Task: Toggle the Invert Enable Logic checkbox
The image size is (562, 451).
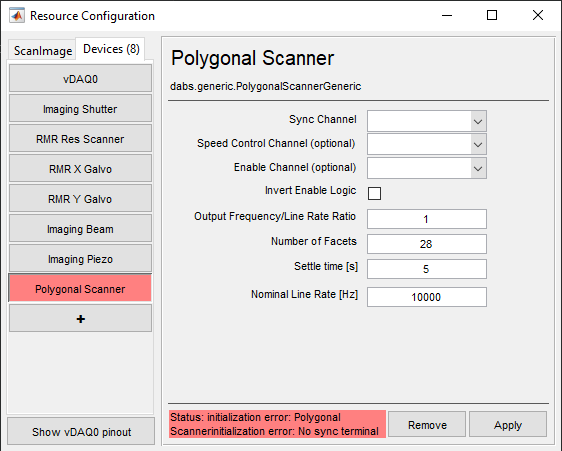Action: tap(374, 193)
